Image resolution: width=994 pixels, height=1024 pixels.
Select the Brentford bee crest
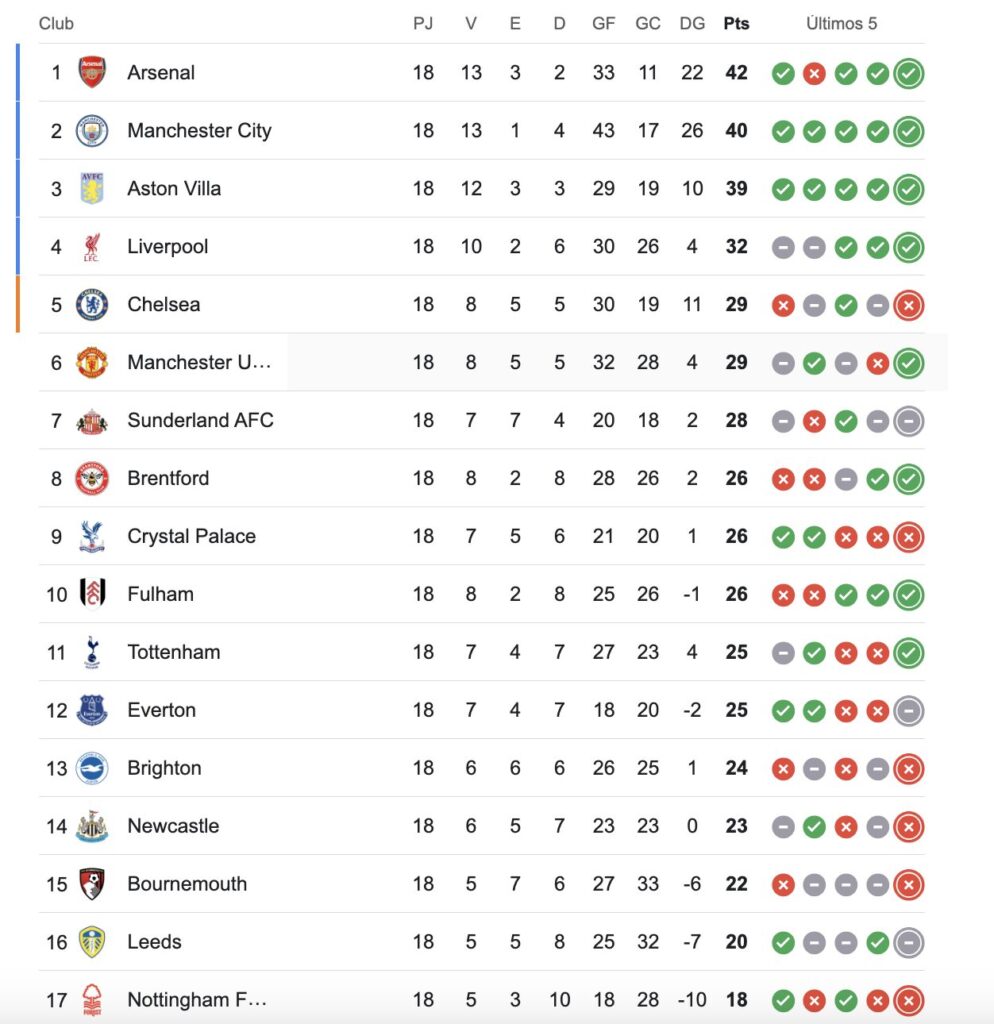coord(92,479)
